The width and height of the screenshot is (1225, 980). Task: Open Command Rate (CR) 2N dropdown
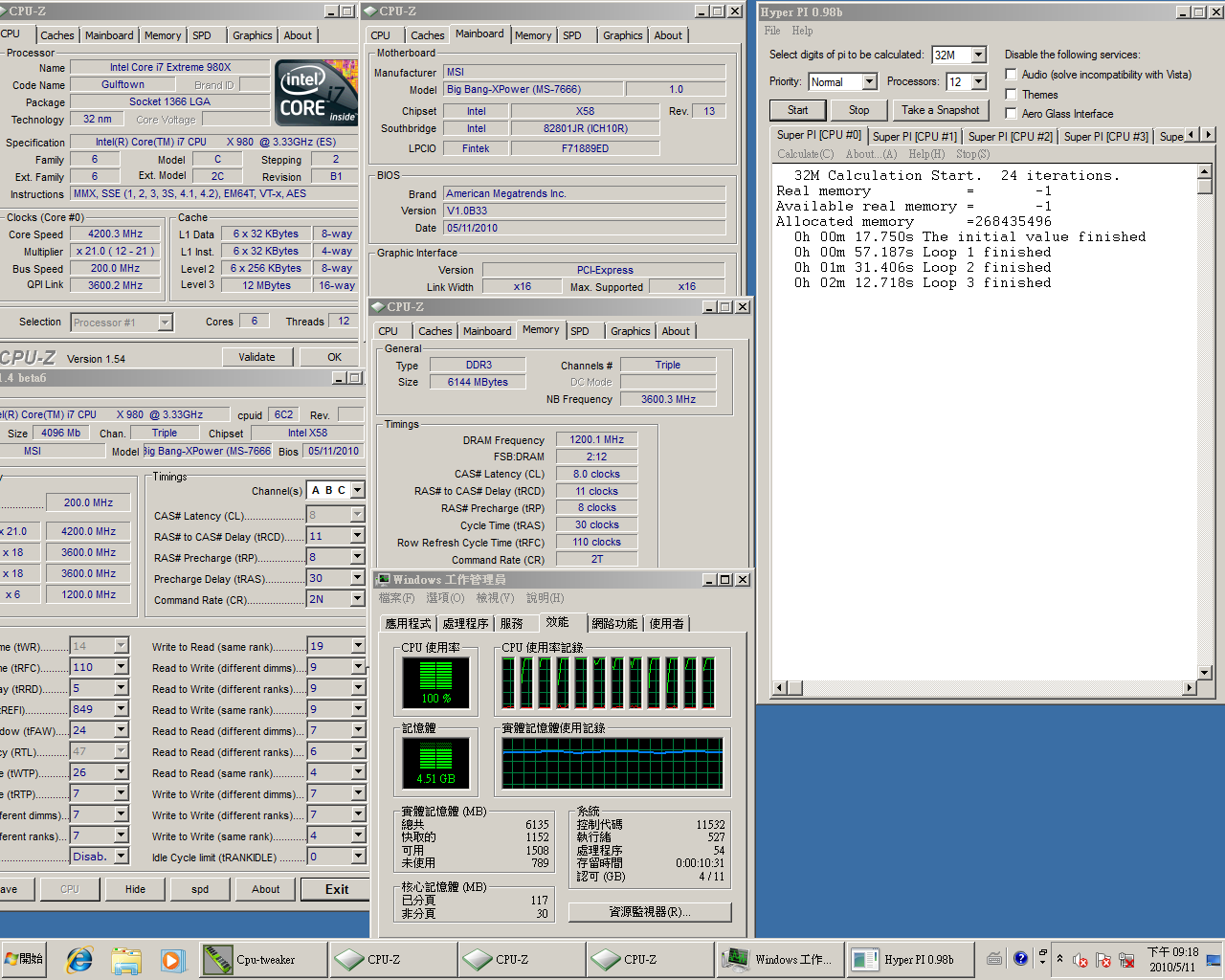click(x=358, y=599)
